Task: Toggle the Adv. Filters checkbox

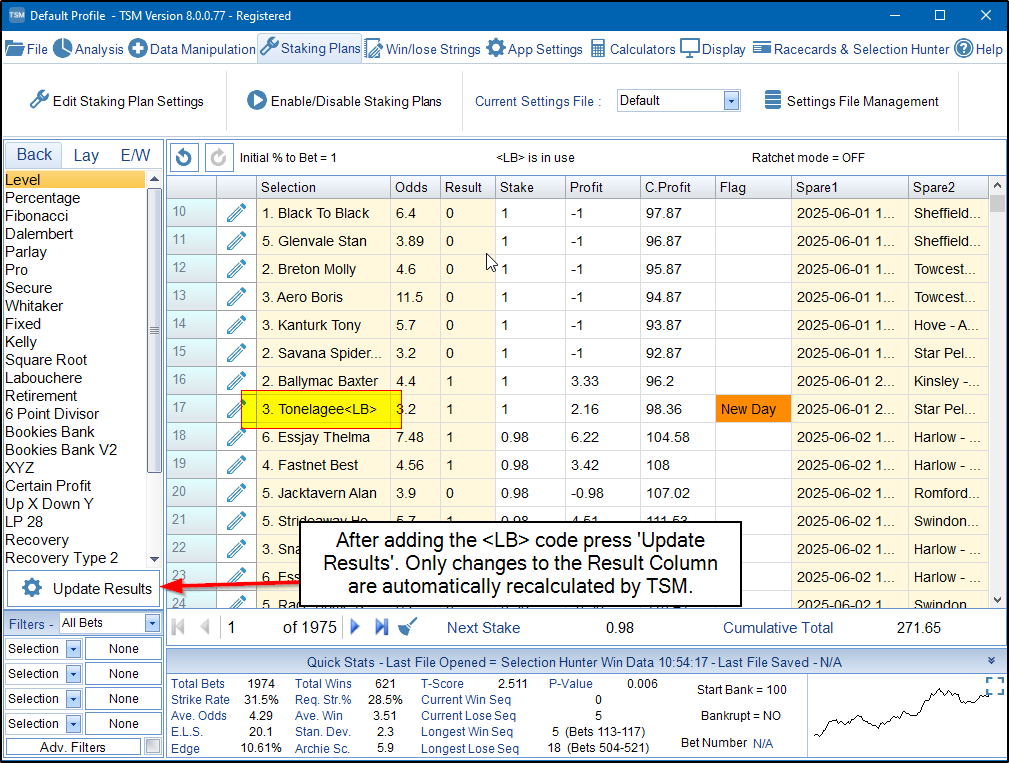Action: [152, 747]
